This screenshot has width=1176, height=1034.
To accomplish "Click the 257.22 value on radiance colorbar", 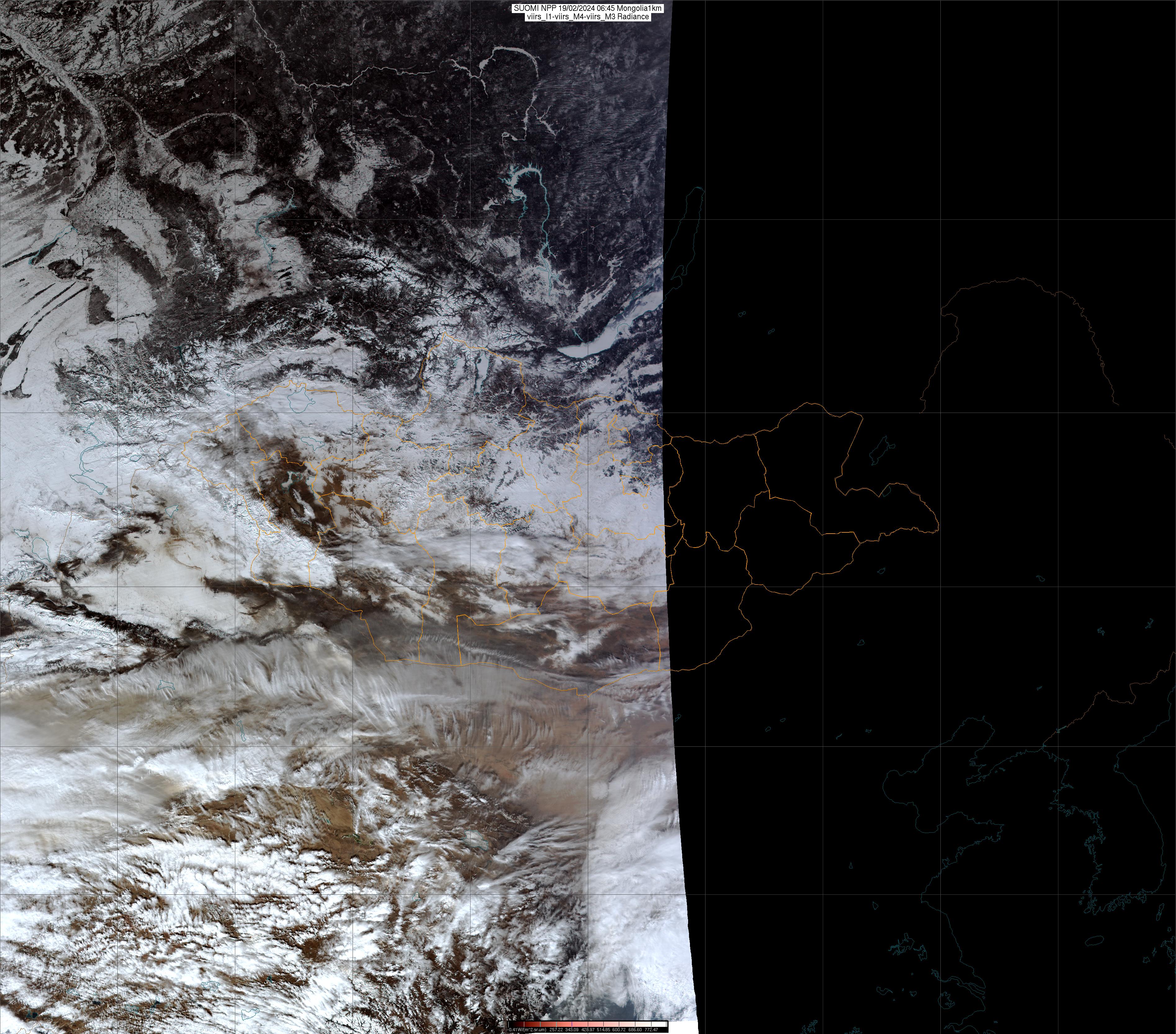I will pos(556,1029).
